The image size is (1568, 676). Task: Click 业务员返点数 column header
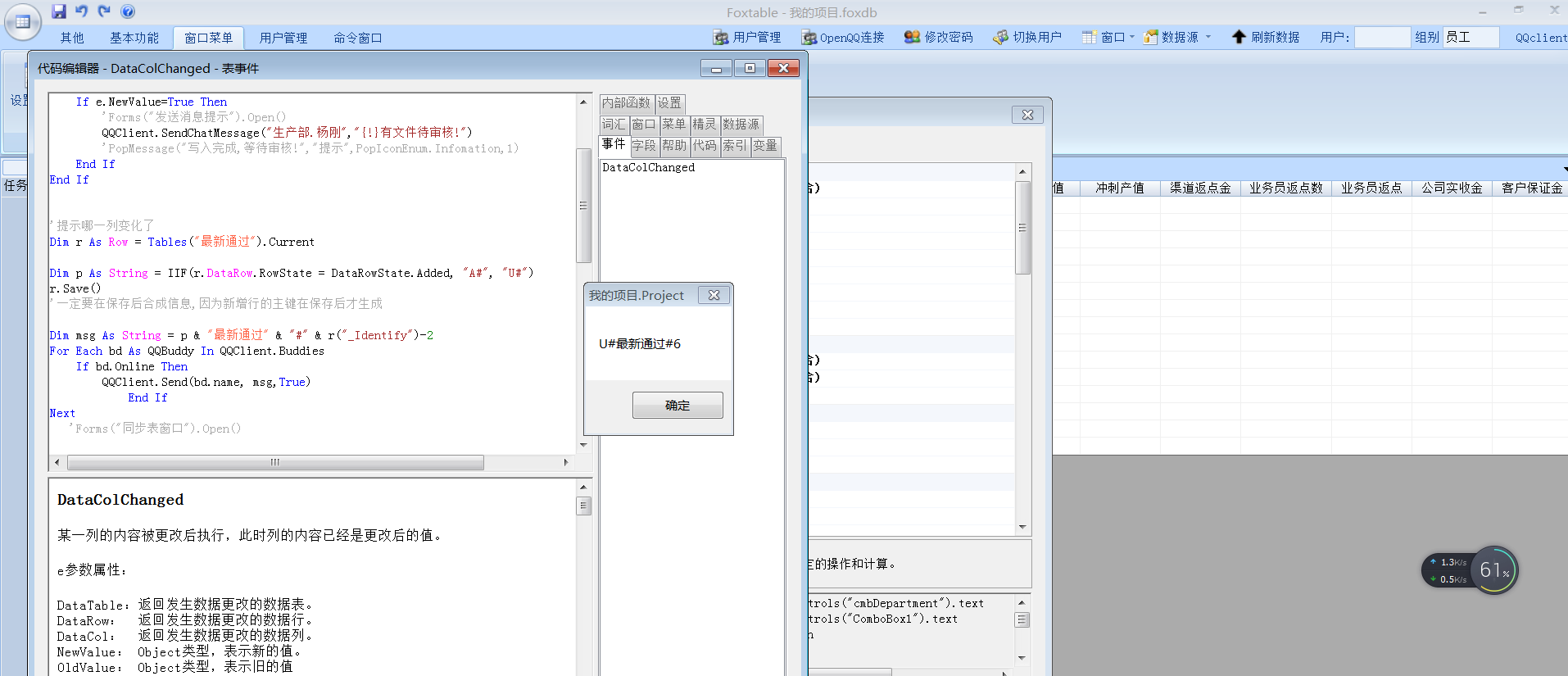[1286, 188]
